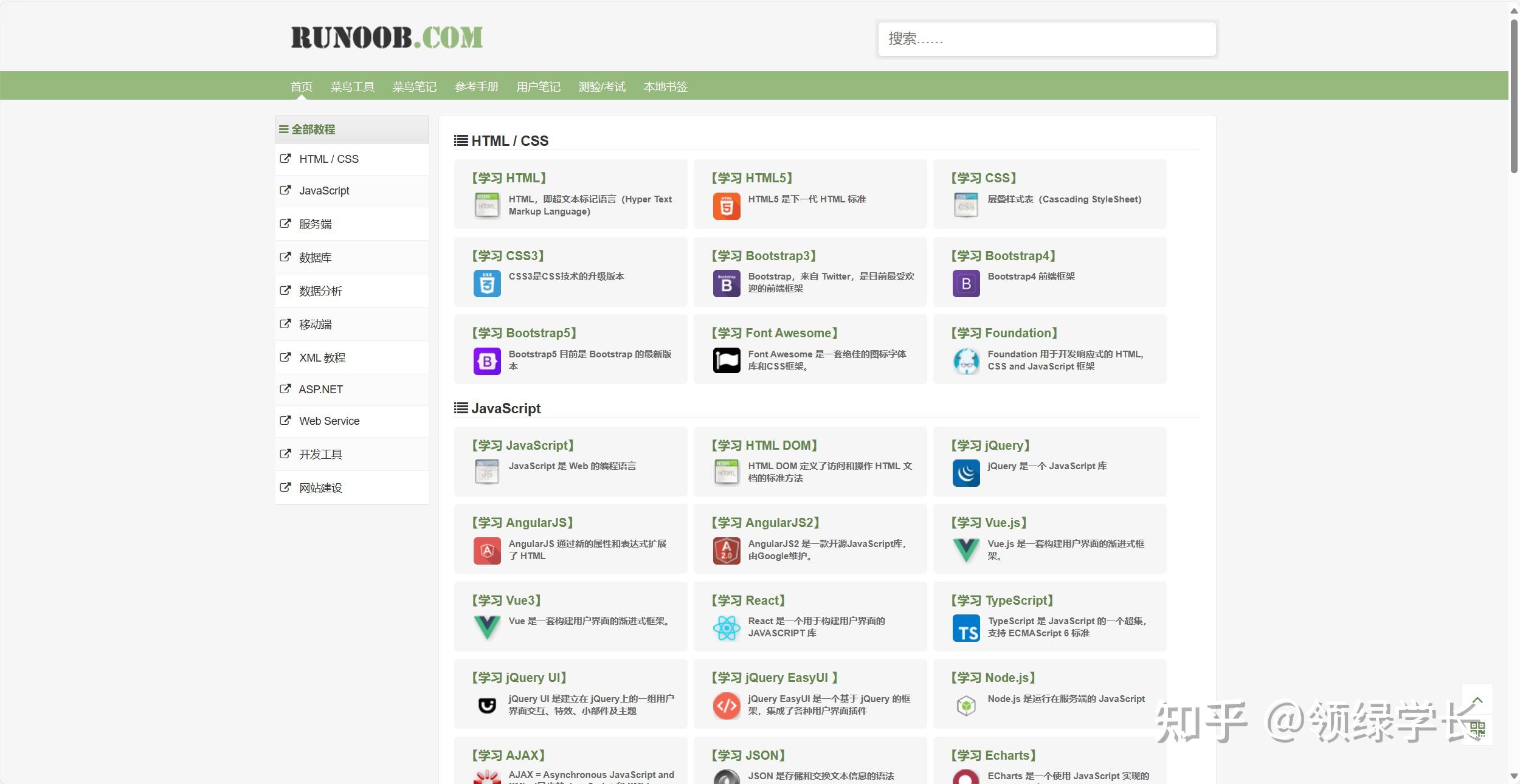The width and height of the screenshot is (1520, 784).
Task: Click the Font Awesome flag icon
Action: [x=726, y=360]
